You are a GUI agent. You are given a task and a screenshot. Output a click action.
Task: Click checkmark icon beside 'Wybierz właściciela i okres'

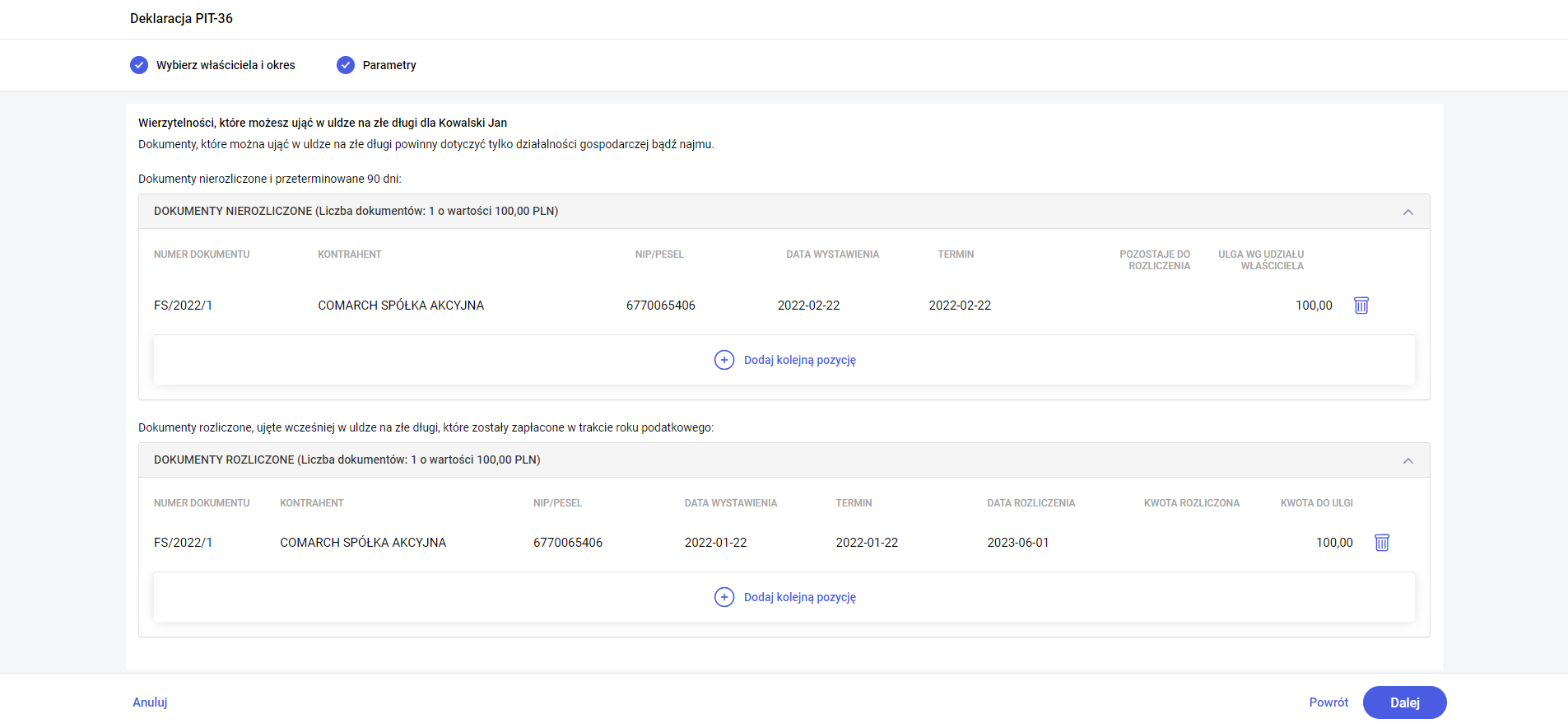139,65
